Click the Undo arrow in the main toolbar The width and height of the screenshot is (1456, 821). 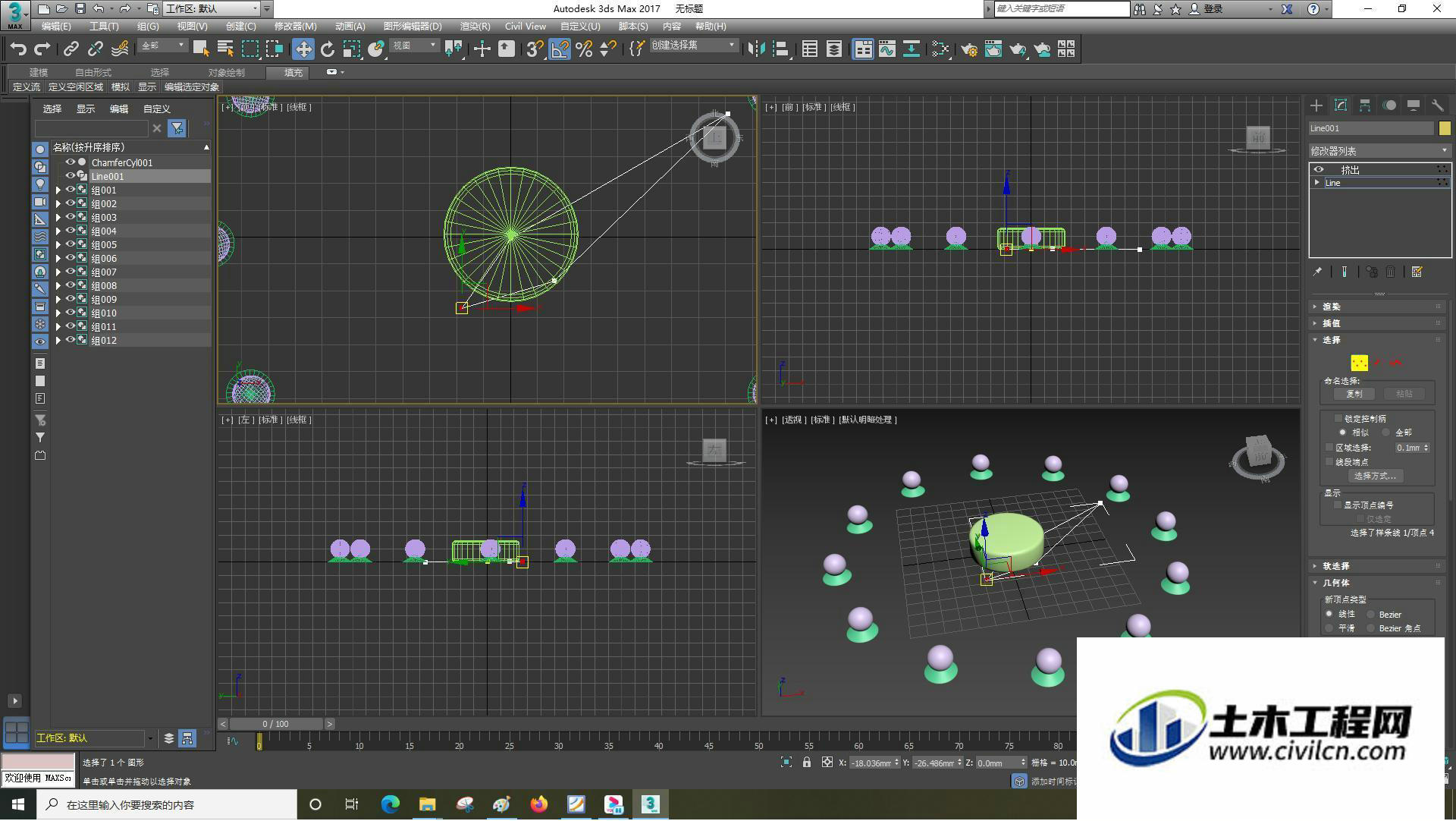[x=18, y=49]
